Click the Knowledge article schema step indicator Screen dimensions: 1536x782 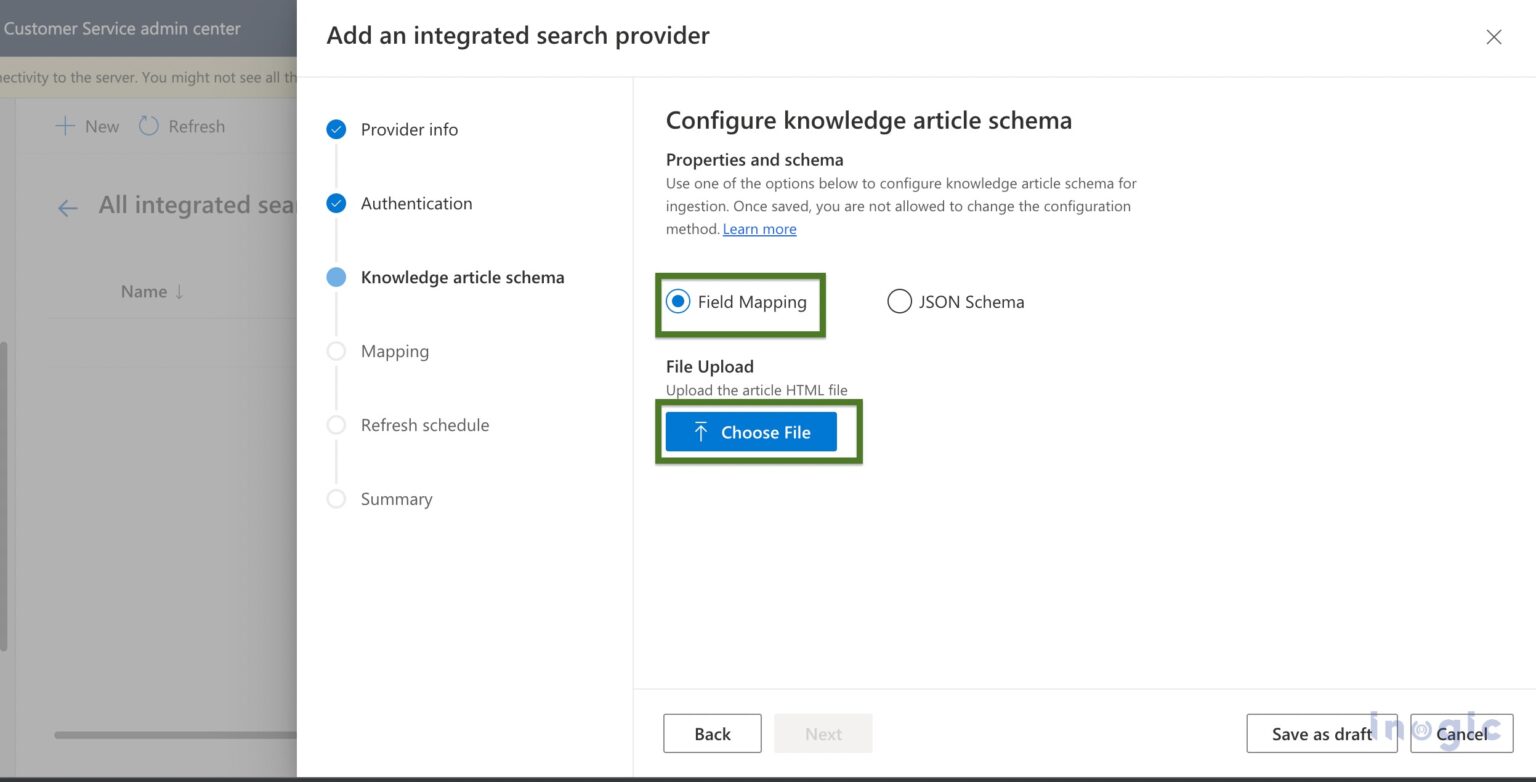[336, 277]
